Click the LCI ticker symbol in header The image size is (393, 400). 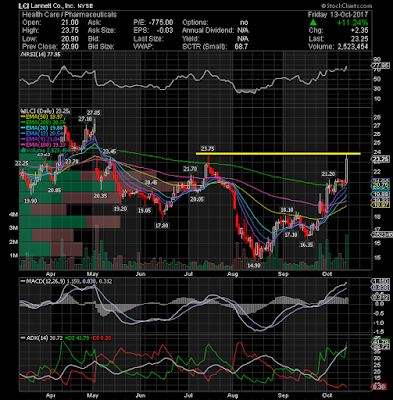[23, 6]
